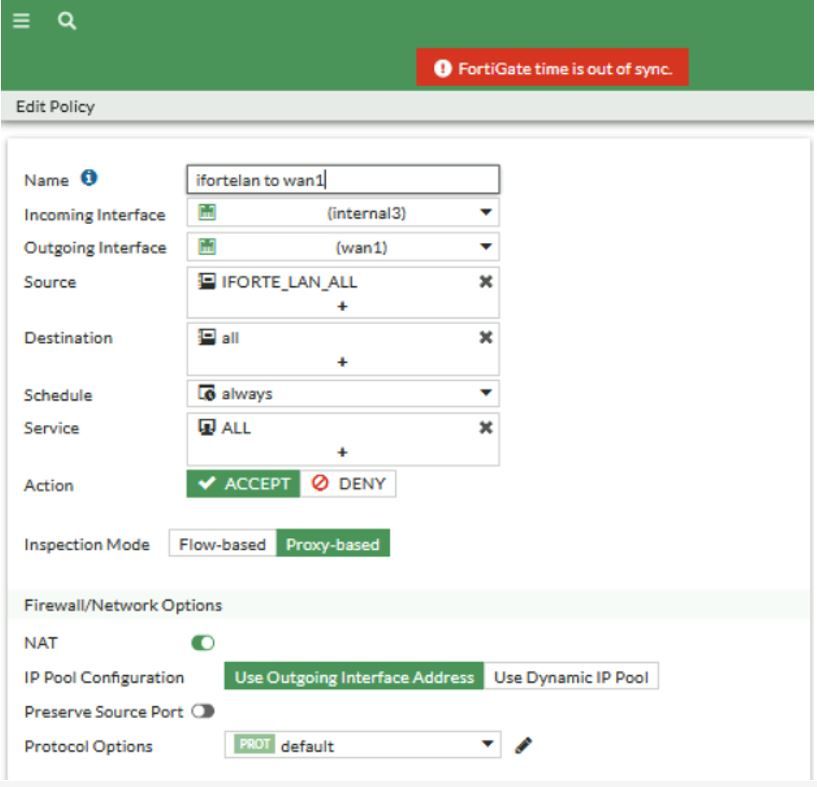The height and width of the screenshot is (787, 817).
Task: Open the Schedule dropdown
Action: pos(343,394)
